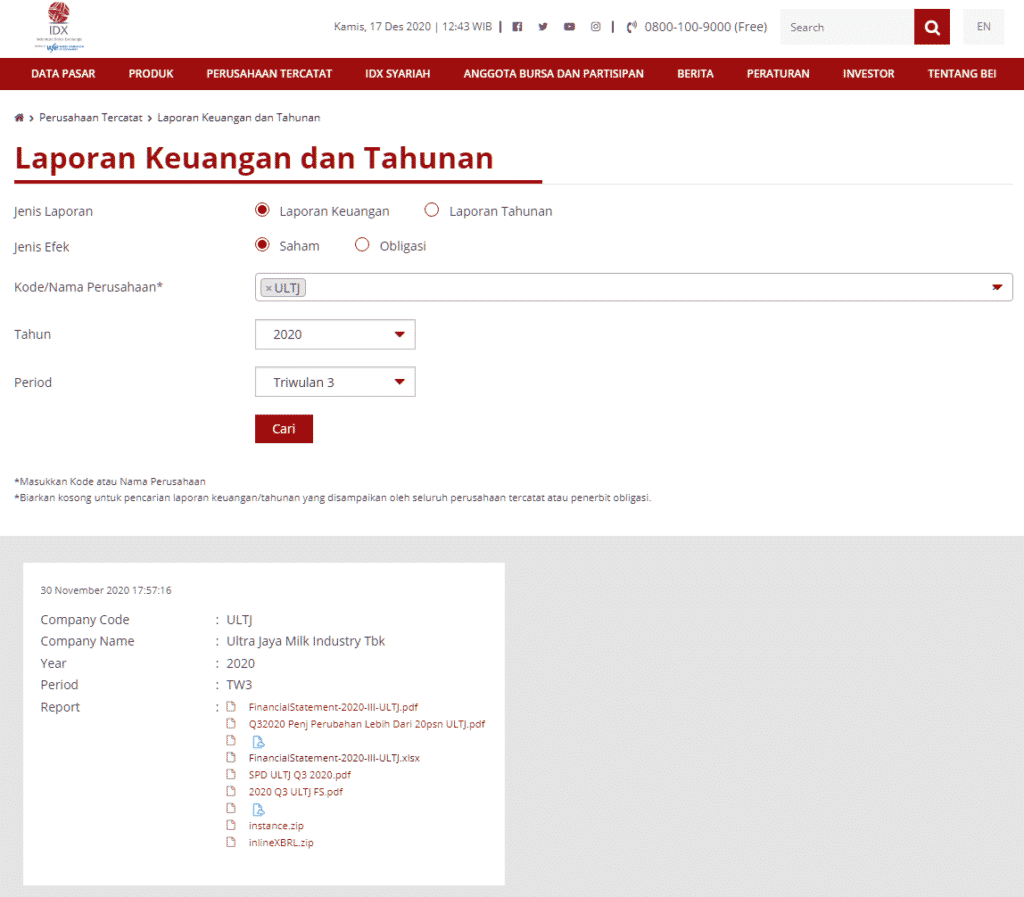Click the Instagram icon in header
The width and height of the screenshot is (1024, 897).
point(595,26)
